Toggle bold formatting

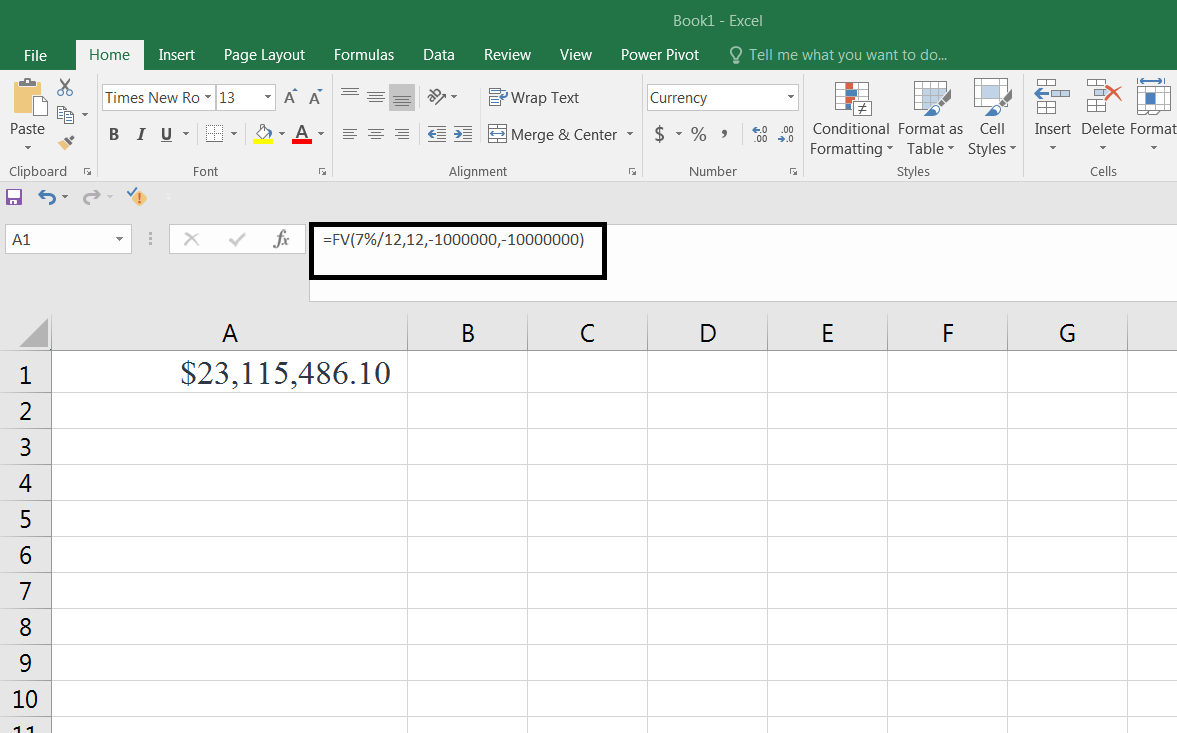[114, 134]
